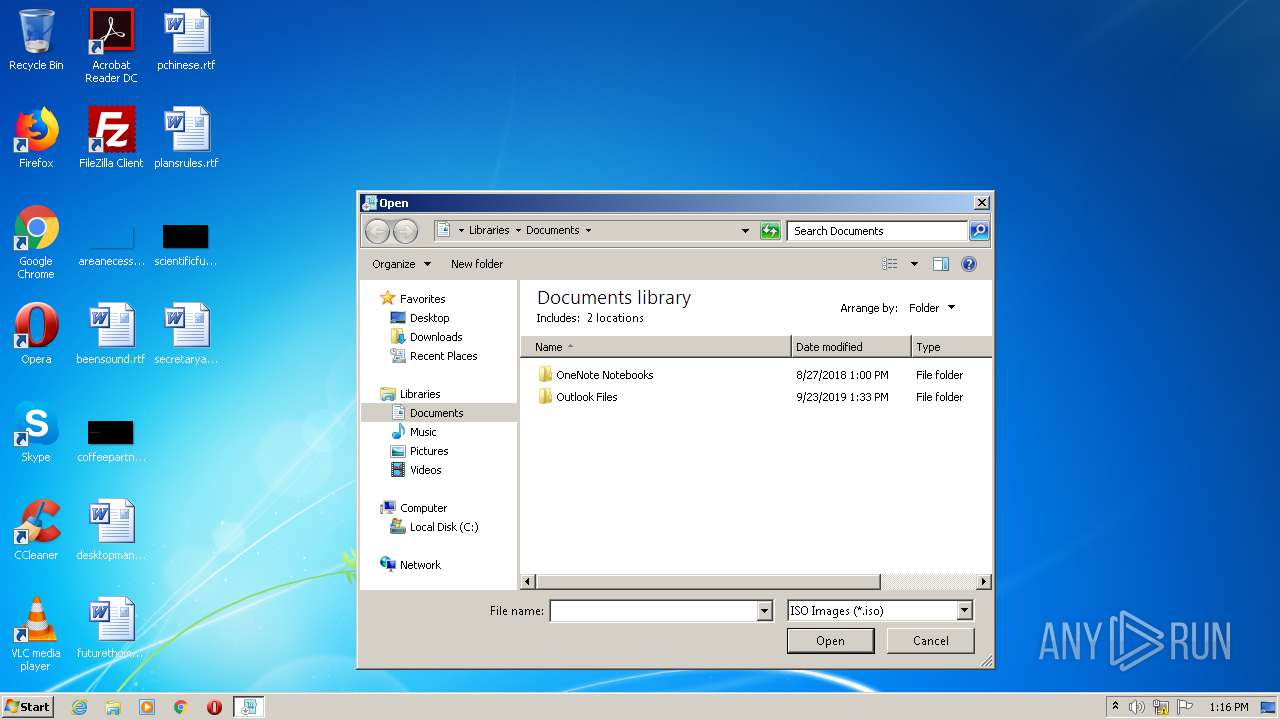The width and height of the screenshot is (1280, 720).
Task: Sort by Date modified column header
Action: pyautogui.click(x=851, y=347)
